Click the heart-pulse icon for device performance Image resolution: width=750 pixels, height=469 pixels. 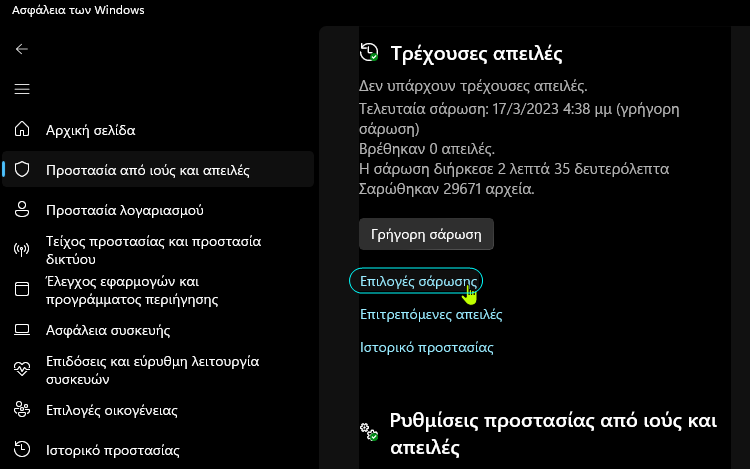coord(22,369)
